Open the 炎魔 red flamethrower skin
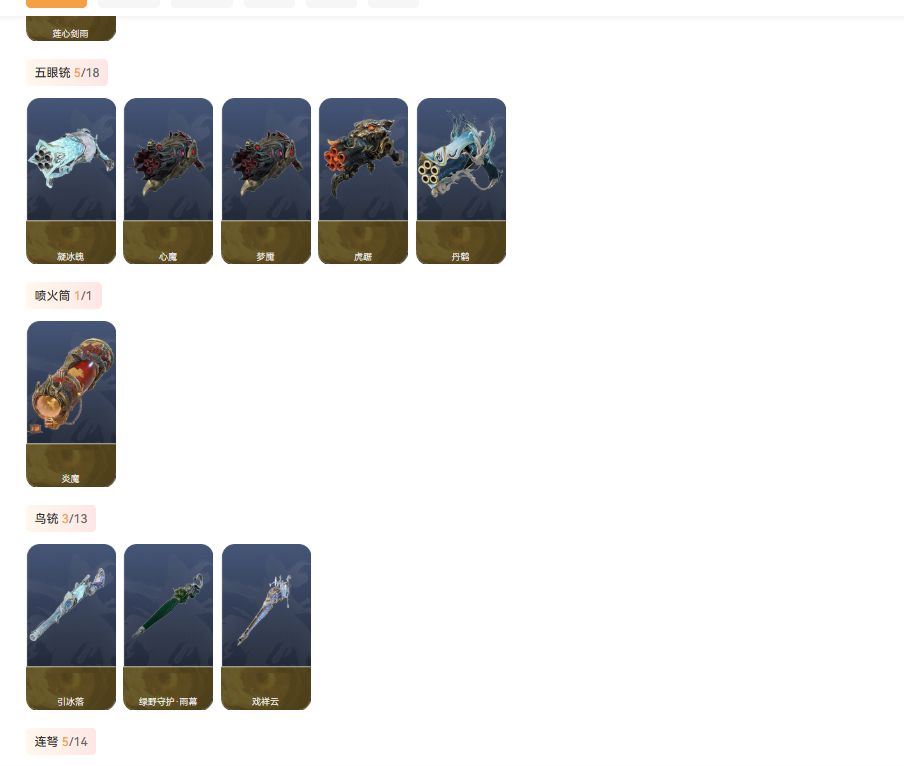Image resolution: width=904 pixels, height=766 pixels. (71, 404)
